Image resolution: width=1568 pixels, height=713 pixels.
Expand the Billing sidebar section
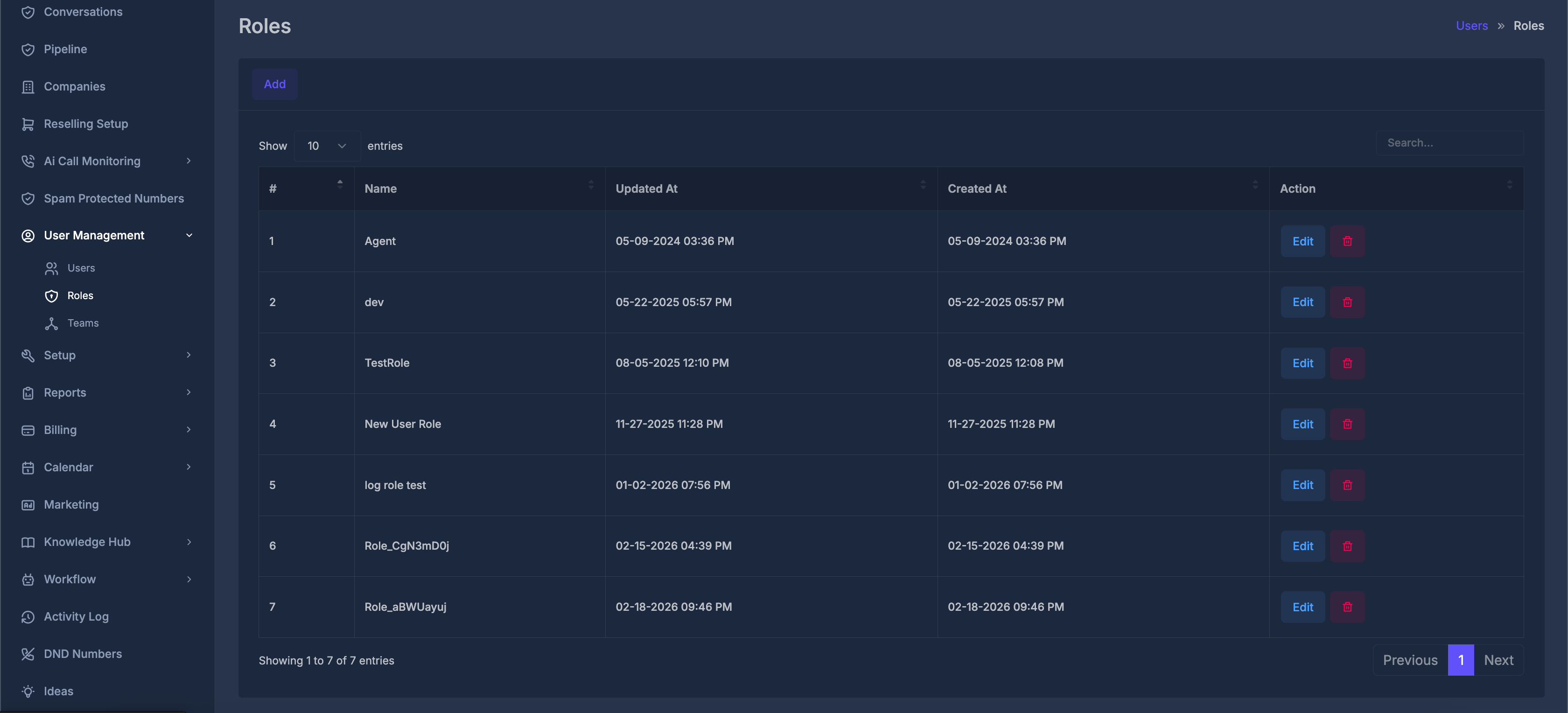click(189, 430)
